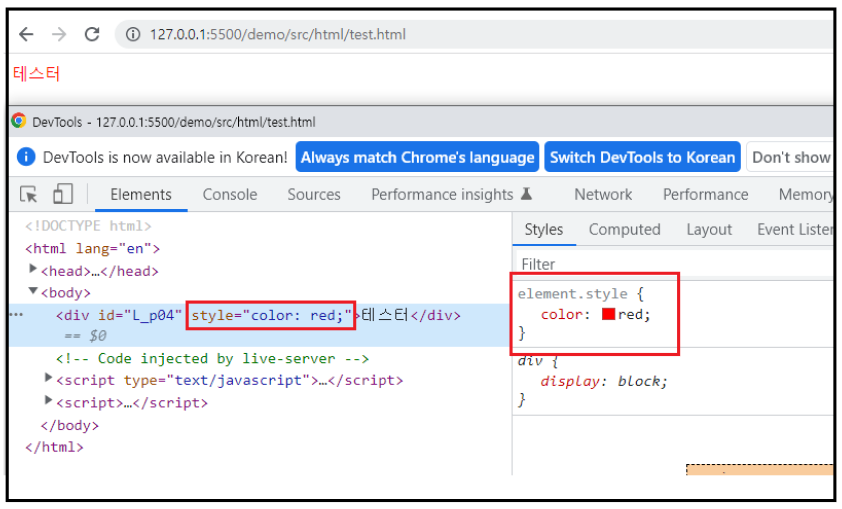Click the blue info icon in language banner
The image size is (842, 509).
pos(26,157)
